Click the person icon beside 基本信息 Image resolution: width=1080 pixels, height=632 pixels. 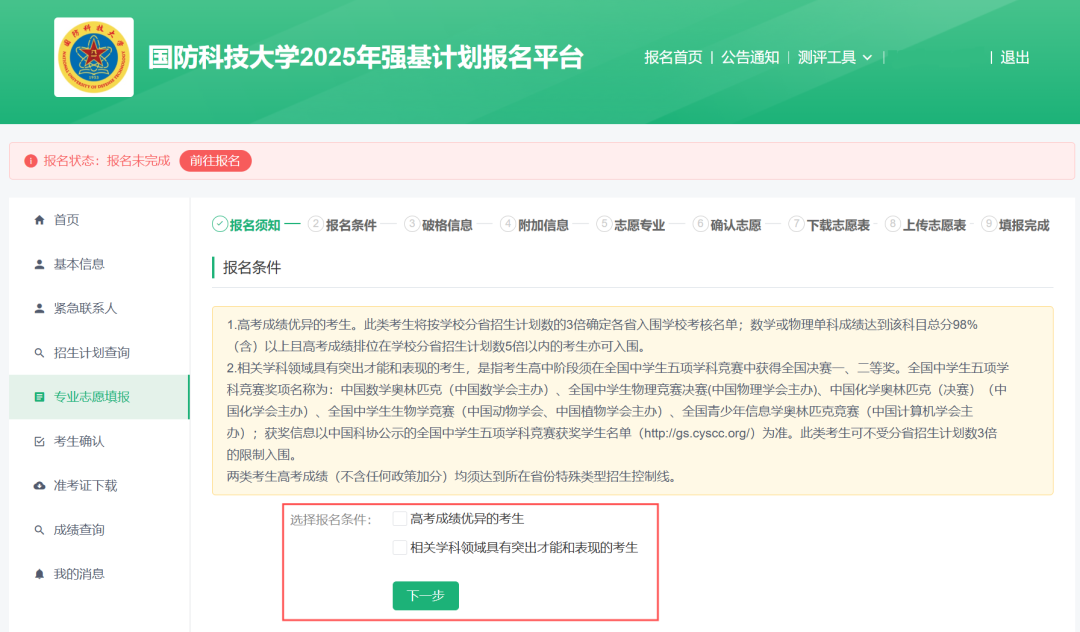(x=39, y=264)
